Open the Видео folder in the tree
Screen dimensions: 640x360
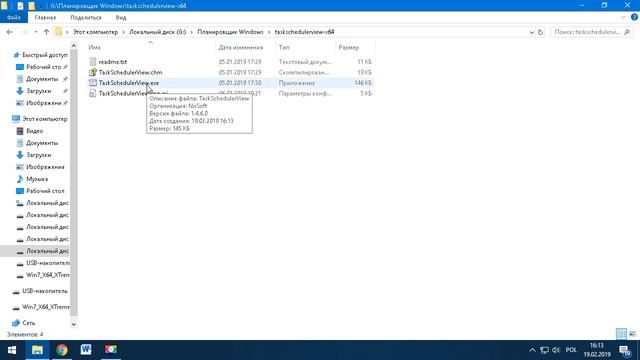[35, 131]
